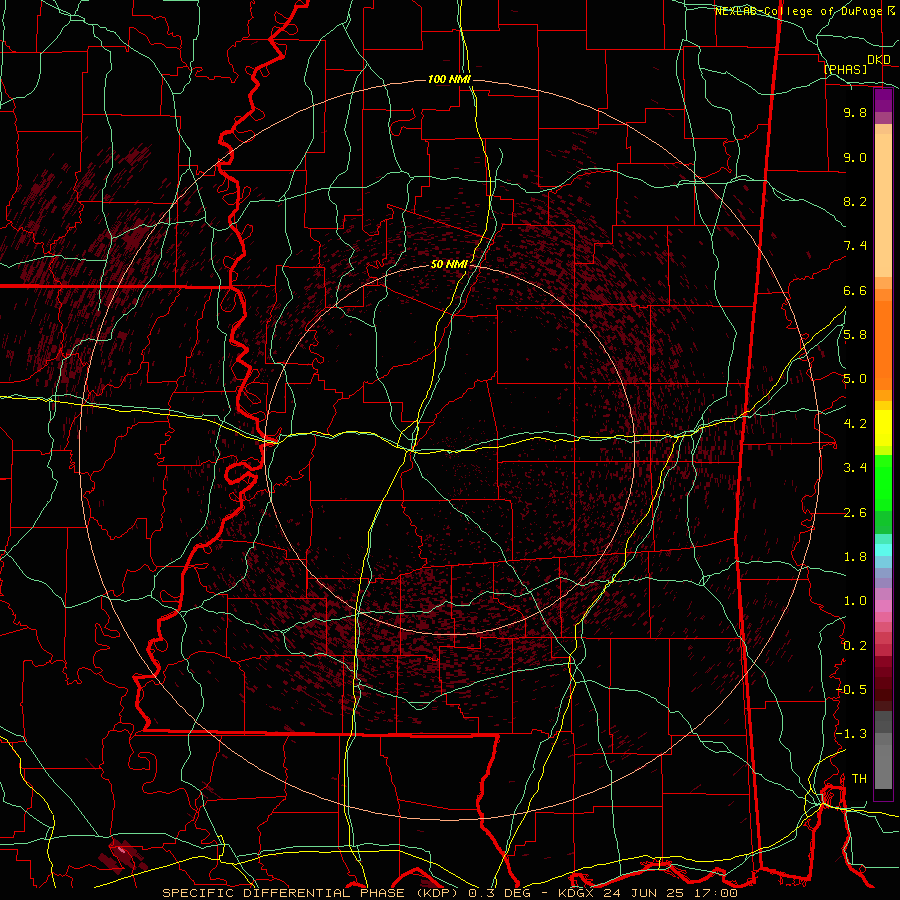The height and width of the screenshot is (900, 900).
Task: Click the 3.4 scale label
Action: 855,468
